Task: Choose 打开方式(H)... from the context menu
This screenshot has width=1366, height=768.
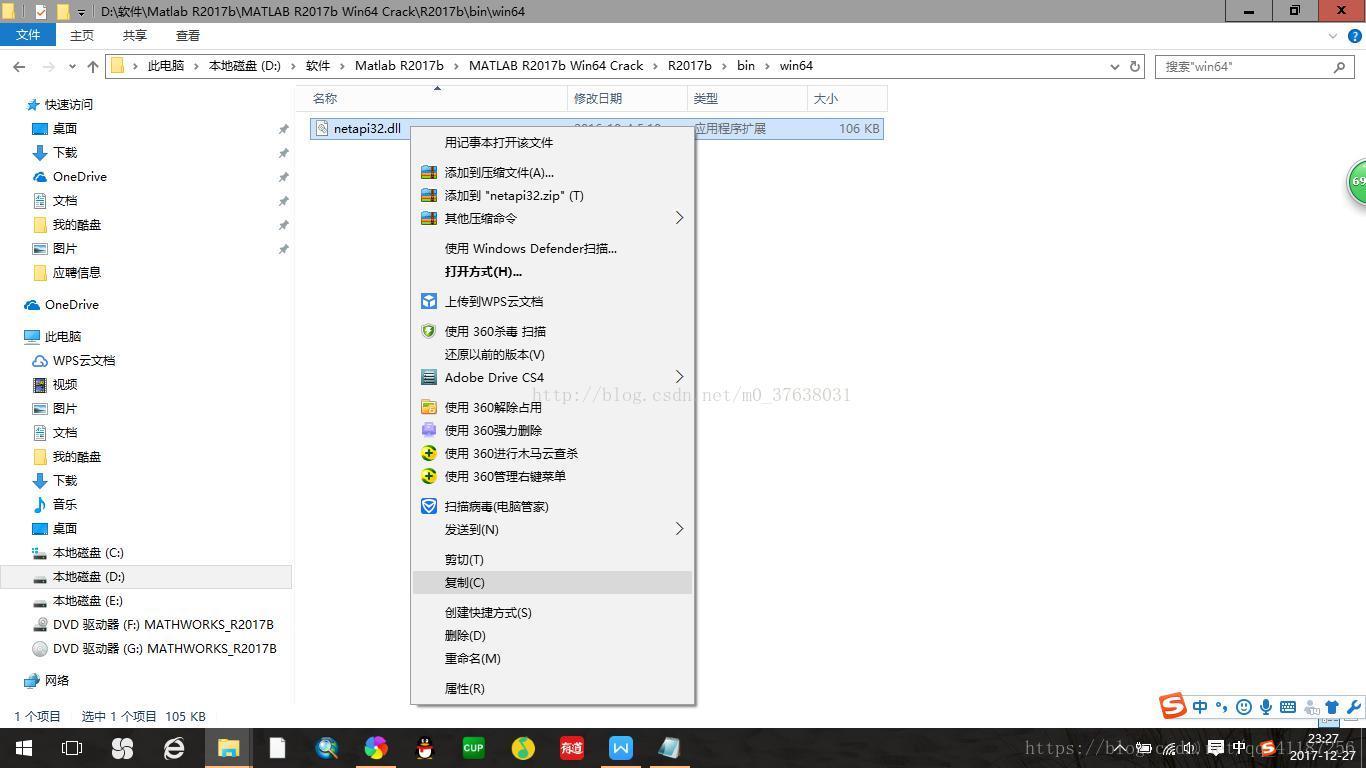Action: point(552,271)
